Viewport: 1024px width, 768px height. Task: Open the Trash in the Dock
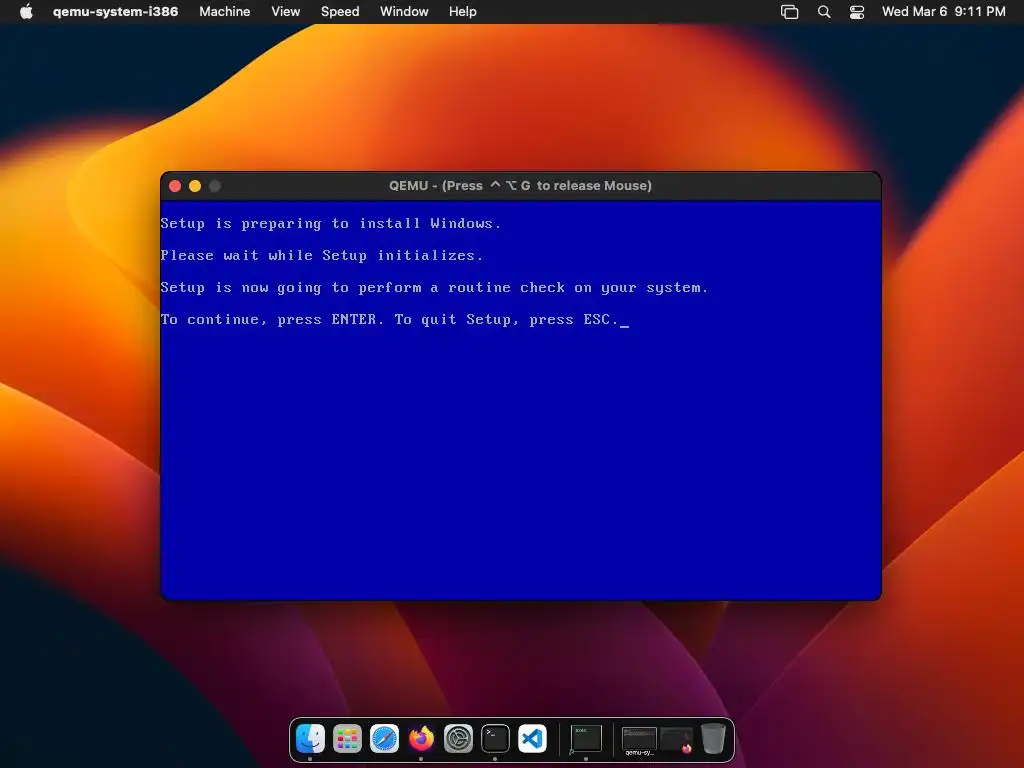point(713,739)
